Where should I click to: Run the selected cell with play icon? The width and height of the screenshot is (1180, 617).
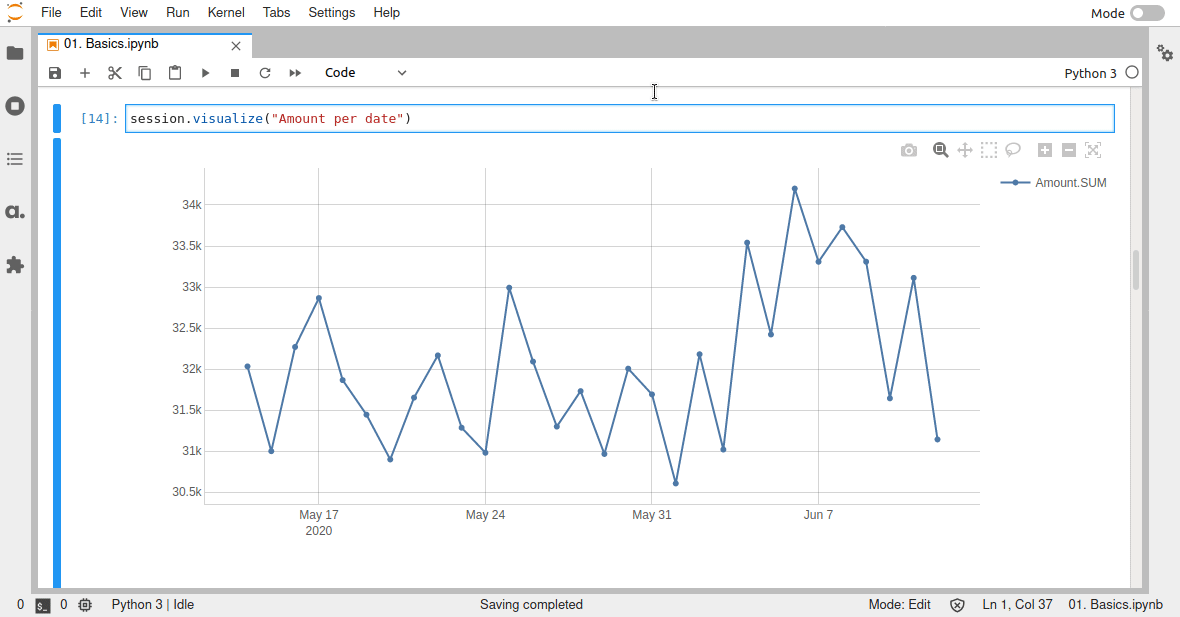pyautogui.click(x=205, y=73)
